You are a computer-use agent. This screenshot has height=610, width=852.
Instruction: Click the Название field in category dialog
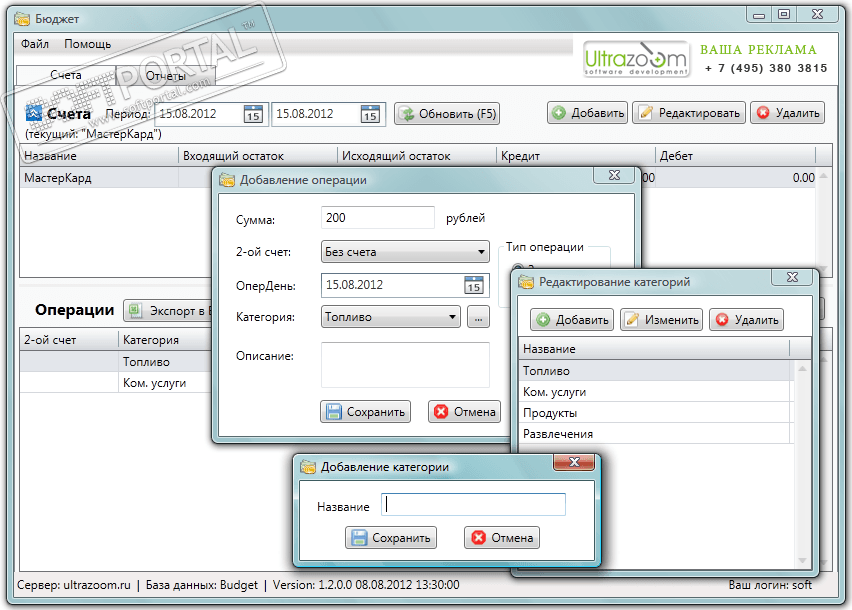coord(473,505)
